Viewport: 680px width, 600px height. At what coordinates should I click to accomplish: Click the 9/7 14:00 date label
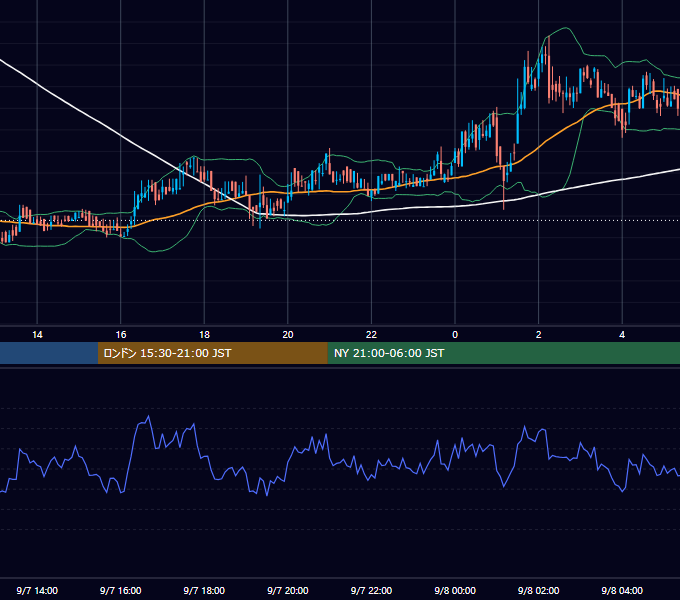click(x=37, y=590)
